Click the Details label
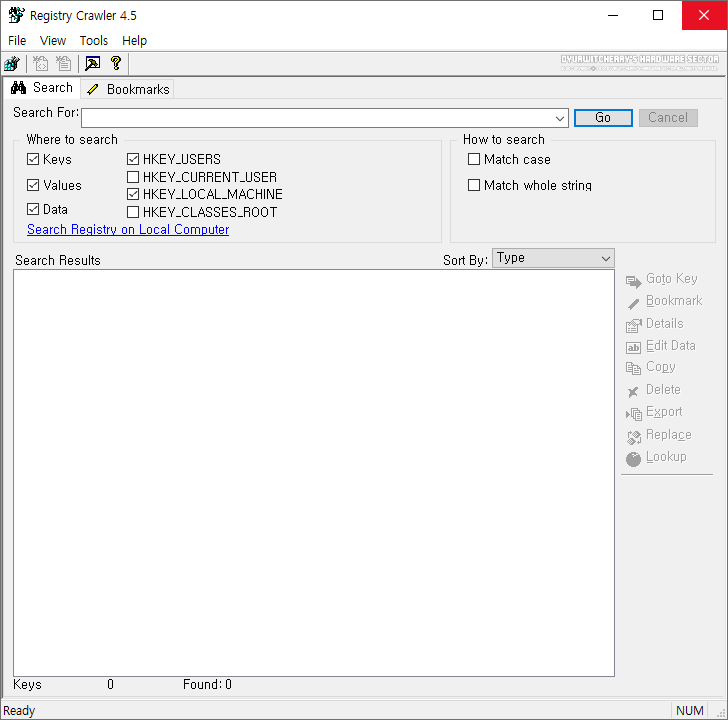Viewport: 728px width, 720px height. pyautogui.click(x=665, y=324)
